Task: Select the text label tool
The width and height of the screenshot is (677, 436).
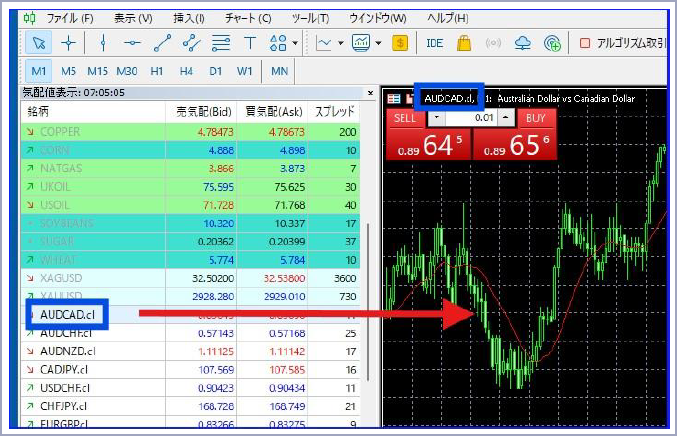Action: pyautogui.click(x=250, y=43)
